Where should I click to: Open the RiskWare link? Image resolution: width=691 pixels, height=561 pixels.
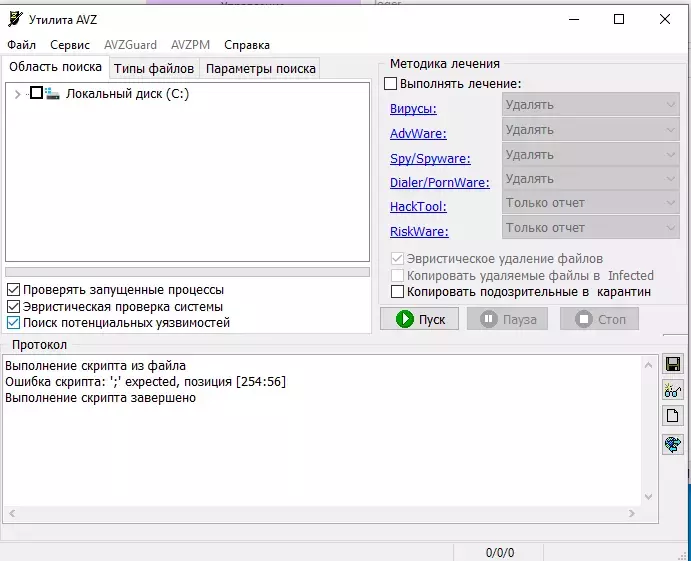tap(419, 231)
